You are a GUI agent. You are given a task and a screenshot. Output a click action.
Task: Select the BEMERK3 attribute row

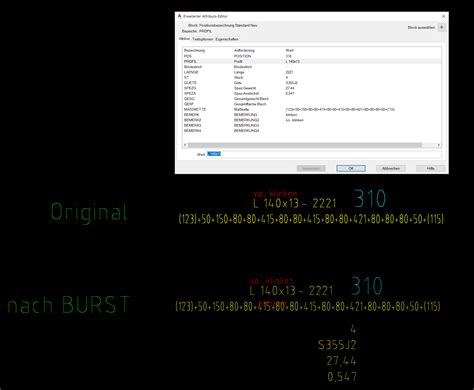(312, 125)
